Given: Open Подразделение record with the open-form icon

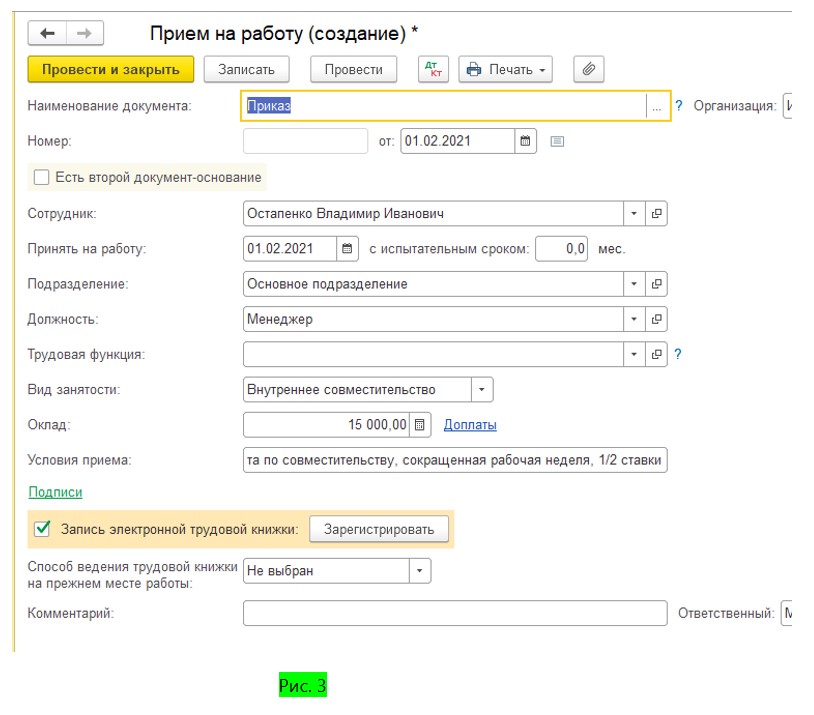Looking at the screenshot, I should [656, 284].
